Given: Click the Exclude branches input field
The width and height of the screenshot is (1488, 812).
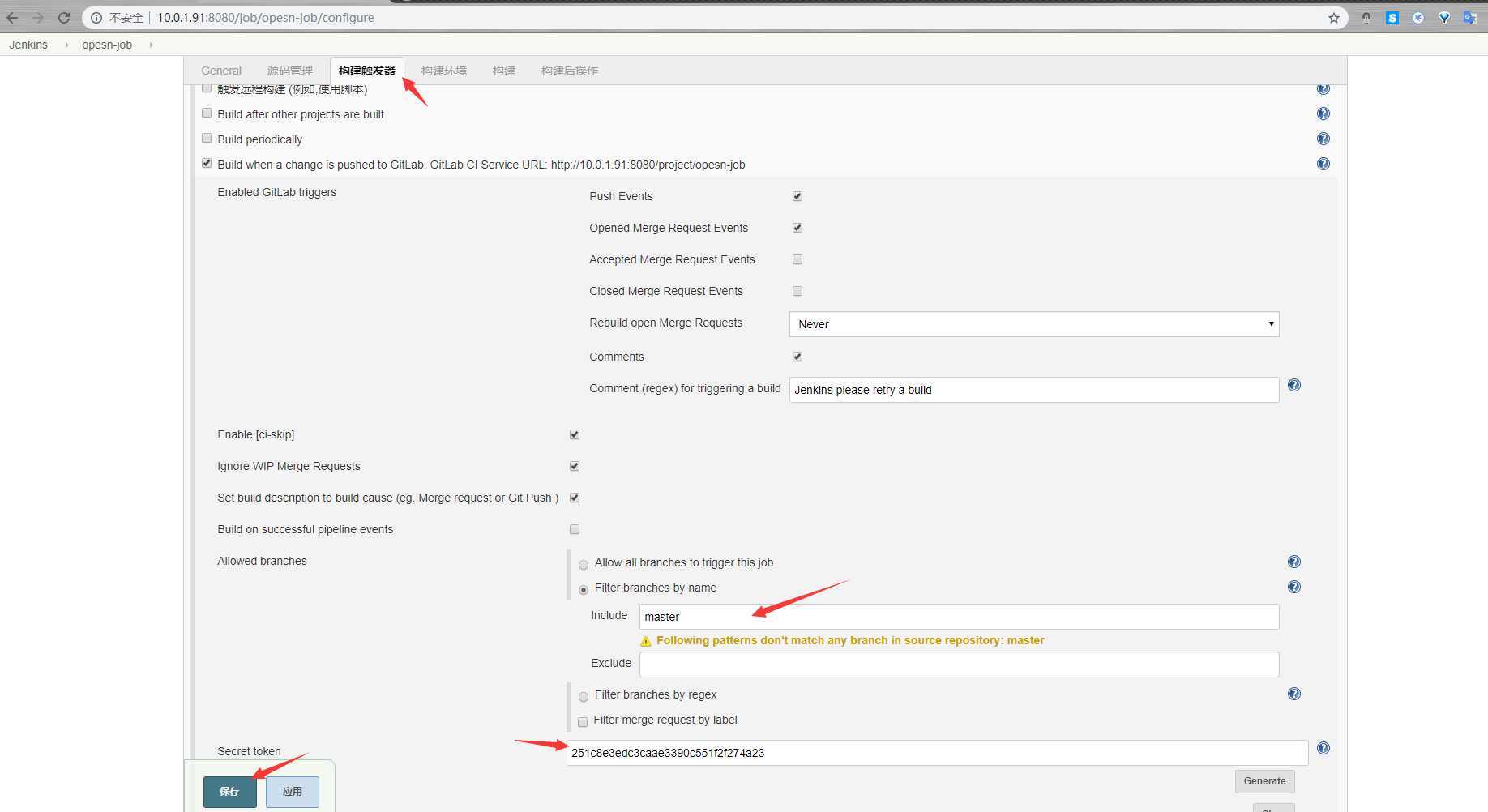Looking at the screenshot, I should (x=958, y=665).
